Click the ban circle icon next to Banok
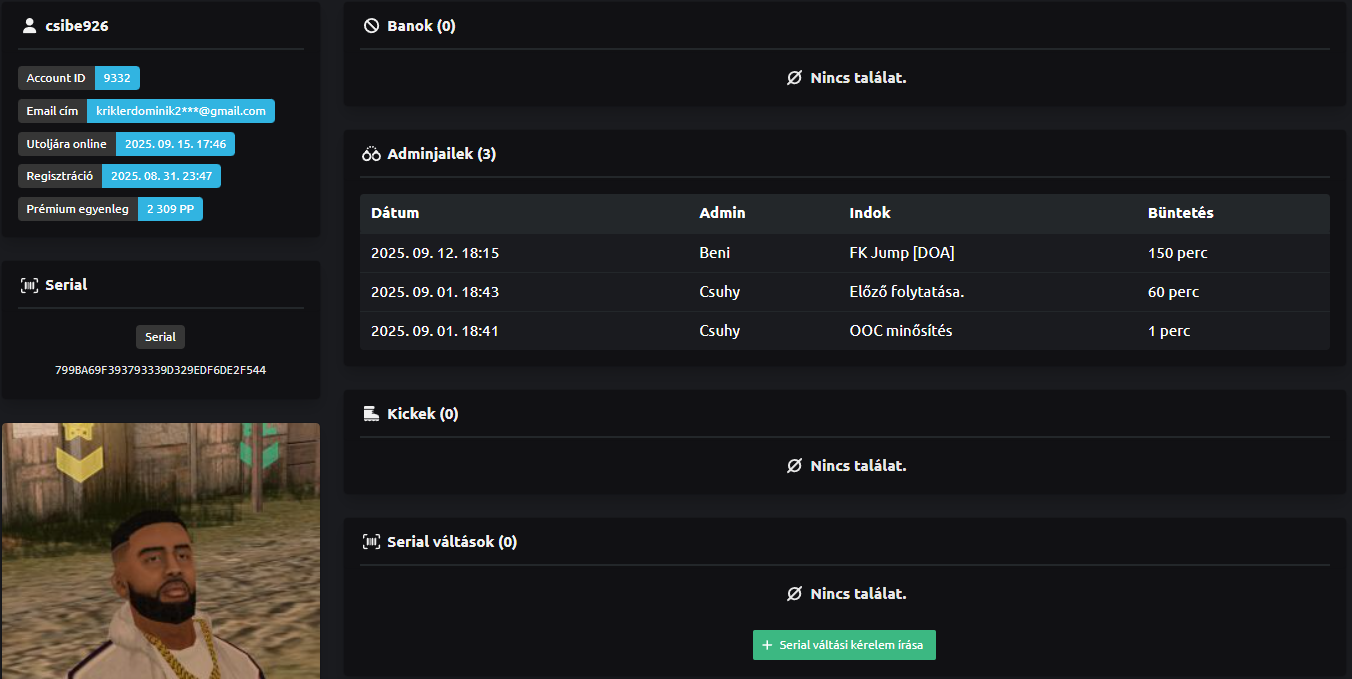The width and height of the screenshot is (1352, 679). point(371,26)
